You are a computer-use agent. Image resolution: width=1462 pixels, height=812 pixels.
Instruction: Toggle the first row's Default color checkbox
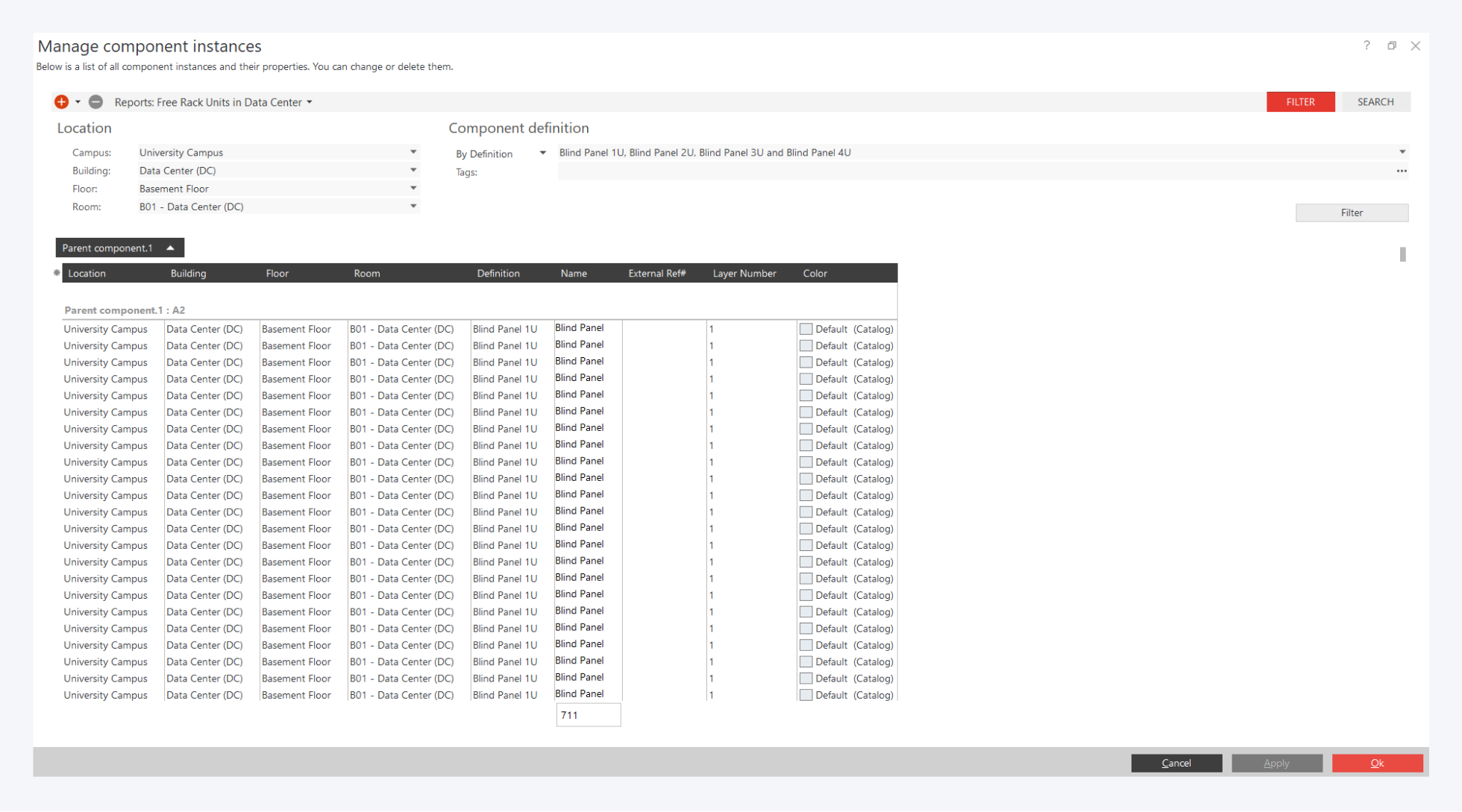tap(806, 329)
